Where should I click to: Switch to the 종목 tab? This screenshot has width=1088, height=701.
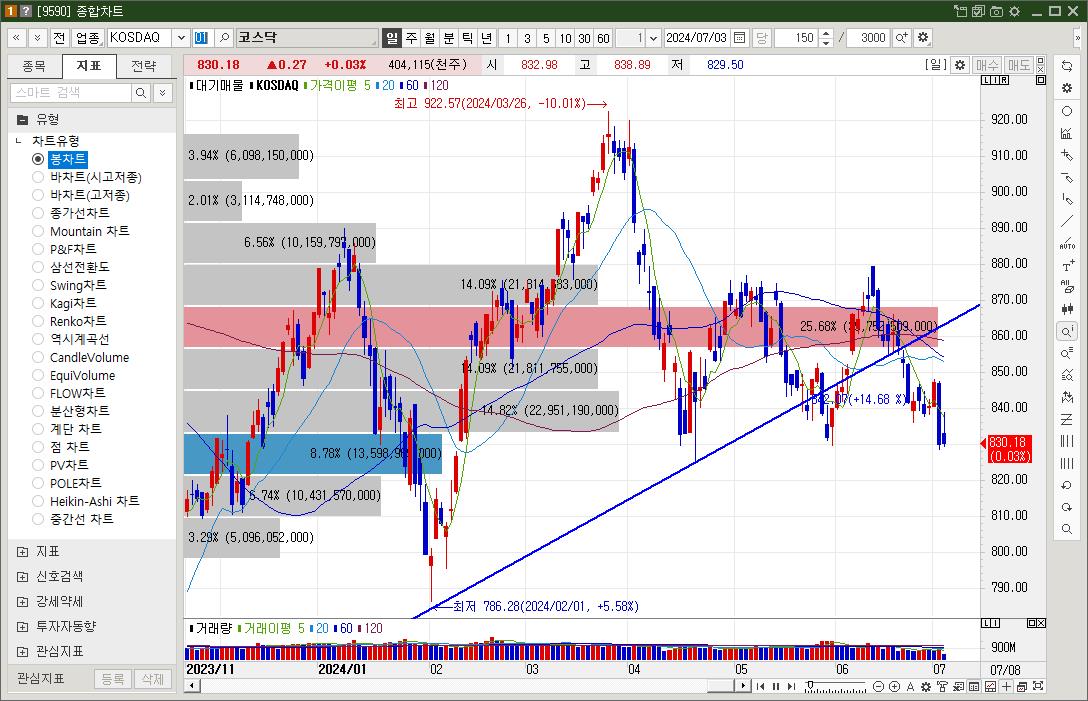pos(34,66)
